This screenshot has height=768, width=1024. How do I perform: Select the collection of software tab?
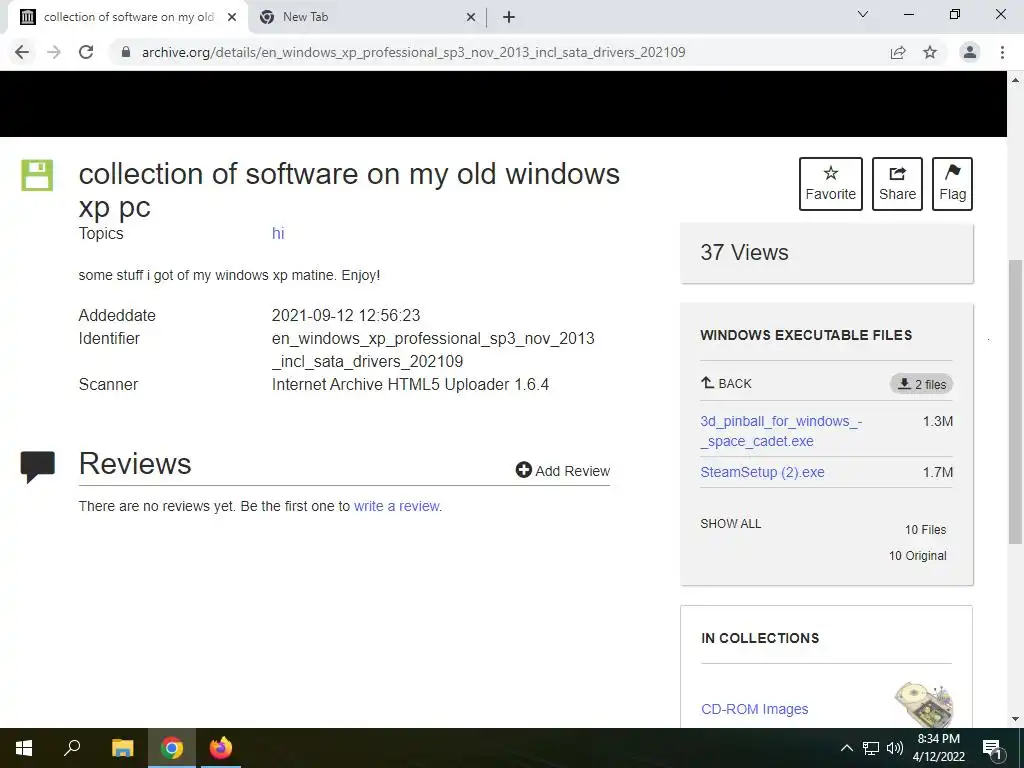pos(128,18)
